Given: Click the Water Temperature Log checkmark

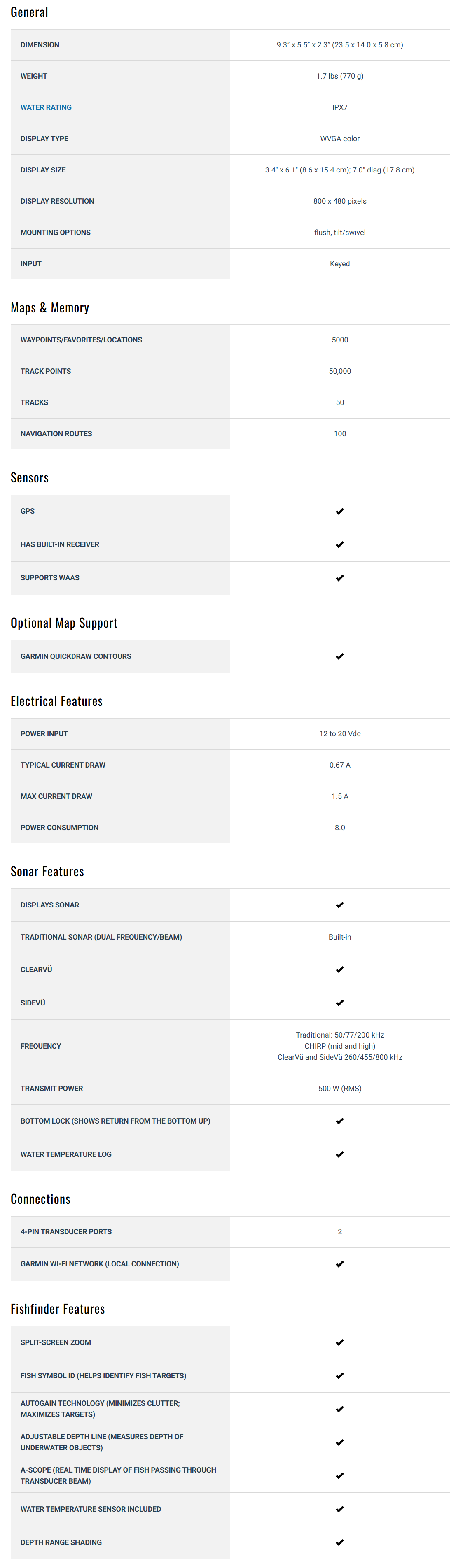Looking at the screenshot, I should click(x=339, y=1154).
